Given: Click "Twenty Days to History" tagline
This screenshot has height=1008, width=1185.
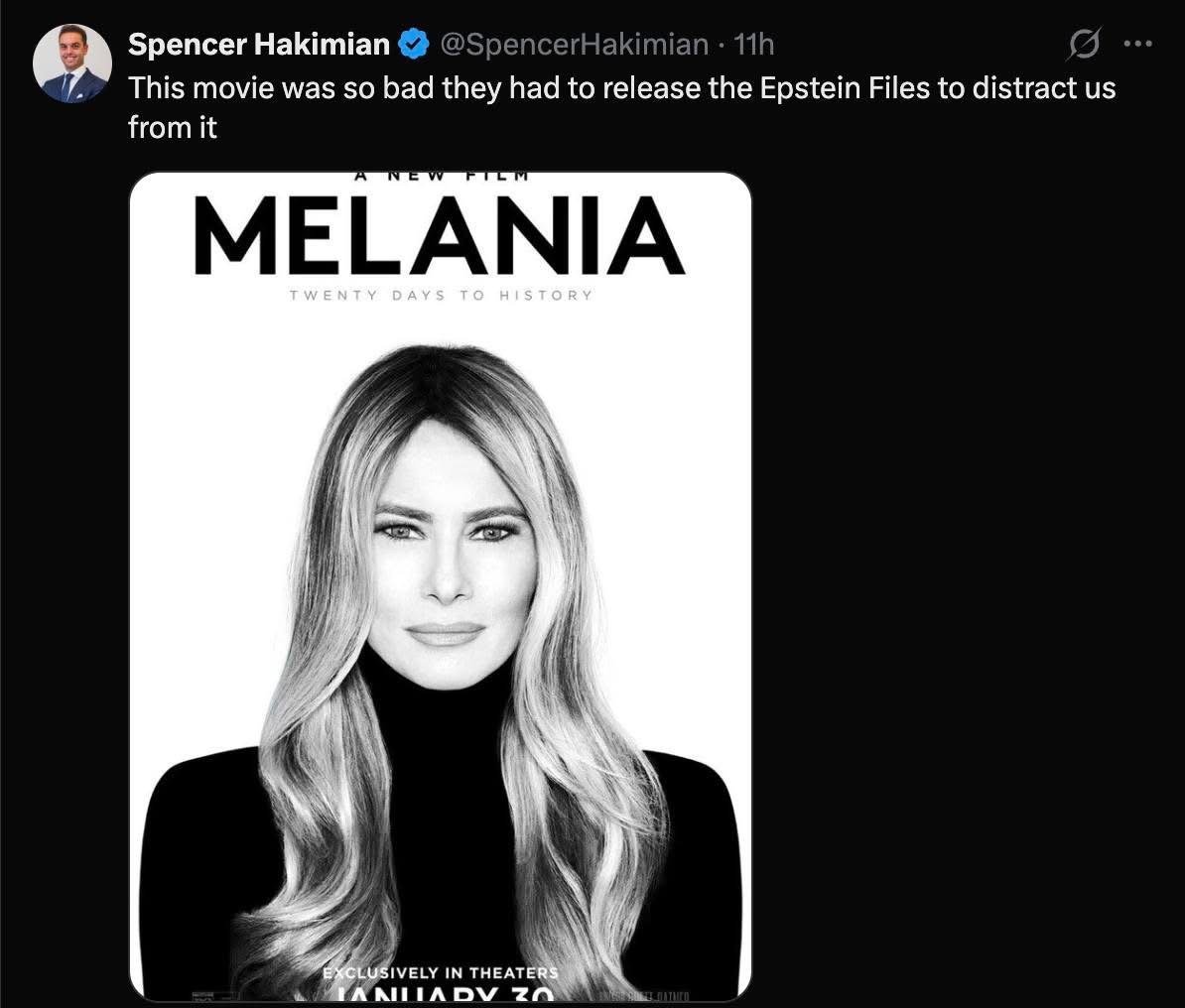Looking at the screenshot, I should point(440,296).
